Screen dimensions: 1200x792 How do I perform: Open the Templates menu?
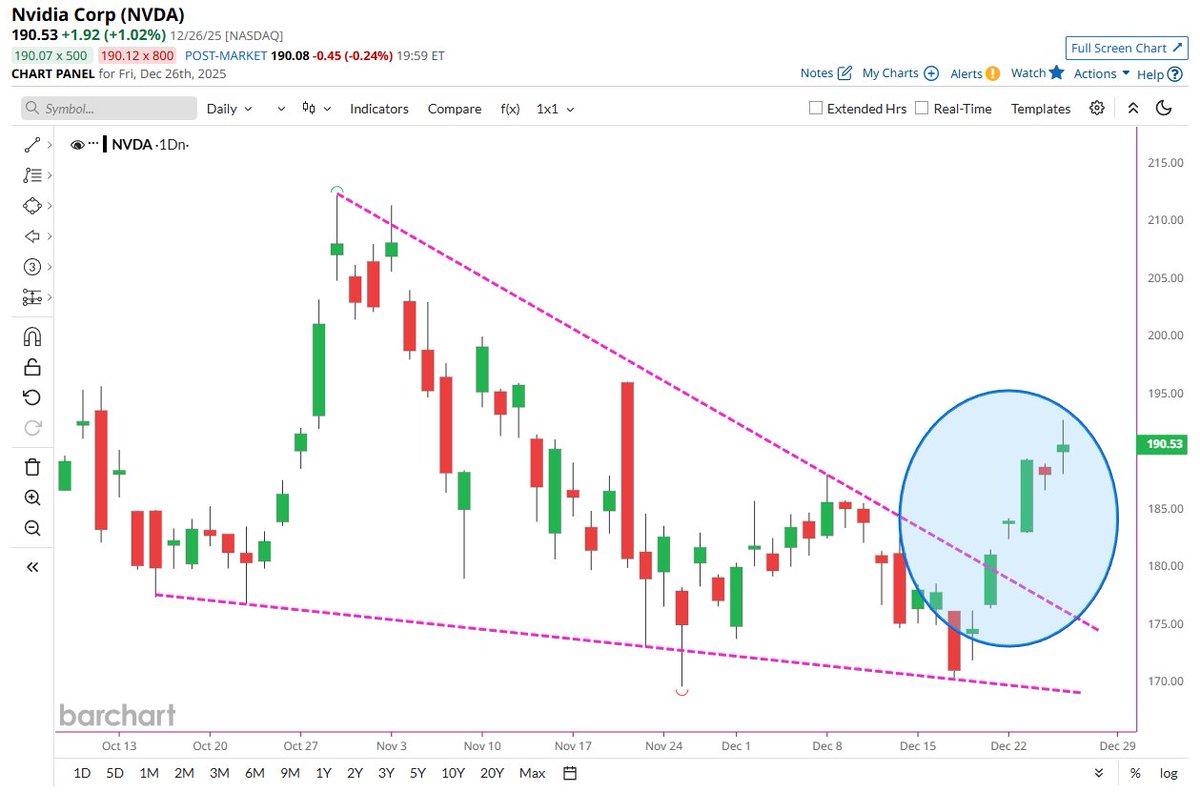click(x=1040, y=108)
